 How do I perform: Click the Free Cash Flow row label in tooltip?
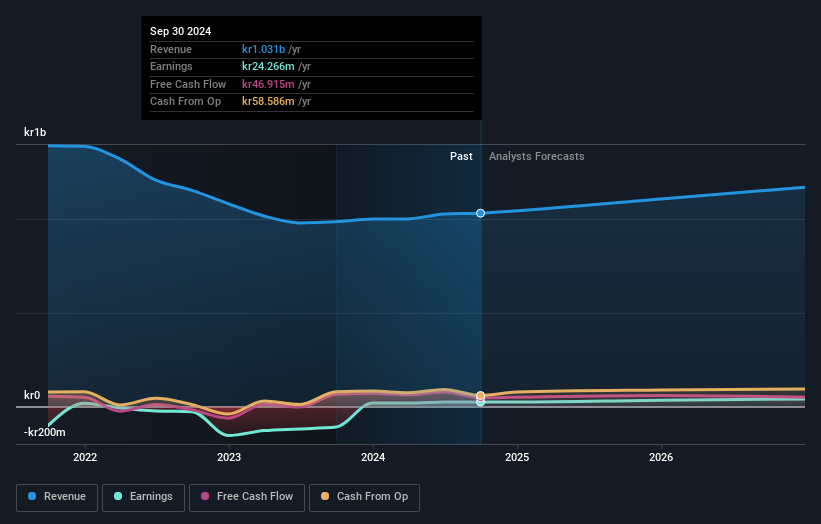click(x=188, y=84)
